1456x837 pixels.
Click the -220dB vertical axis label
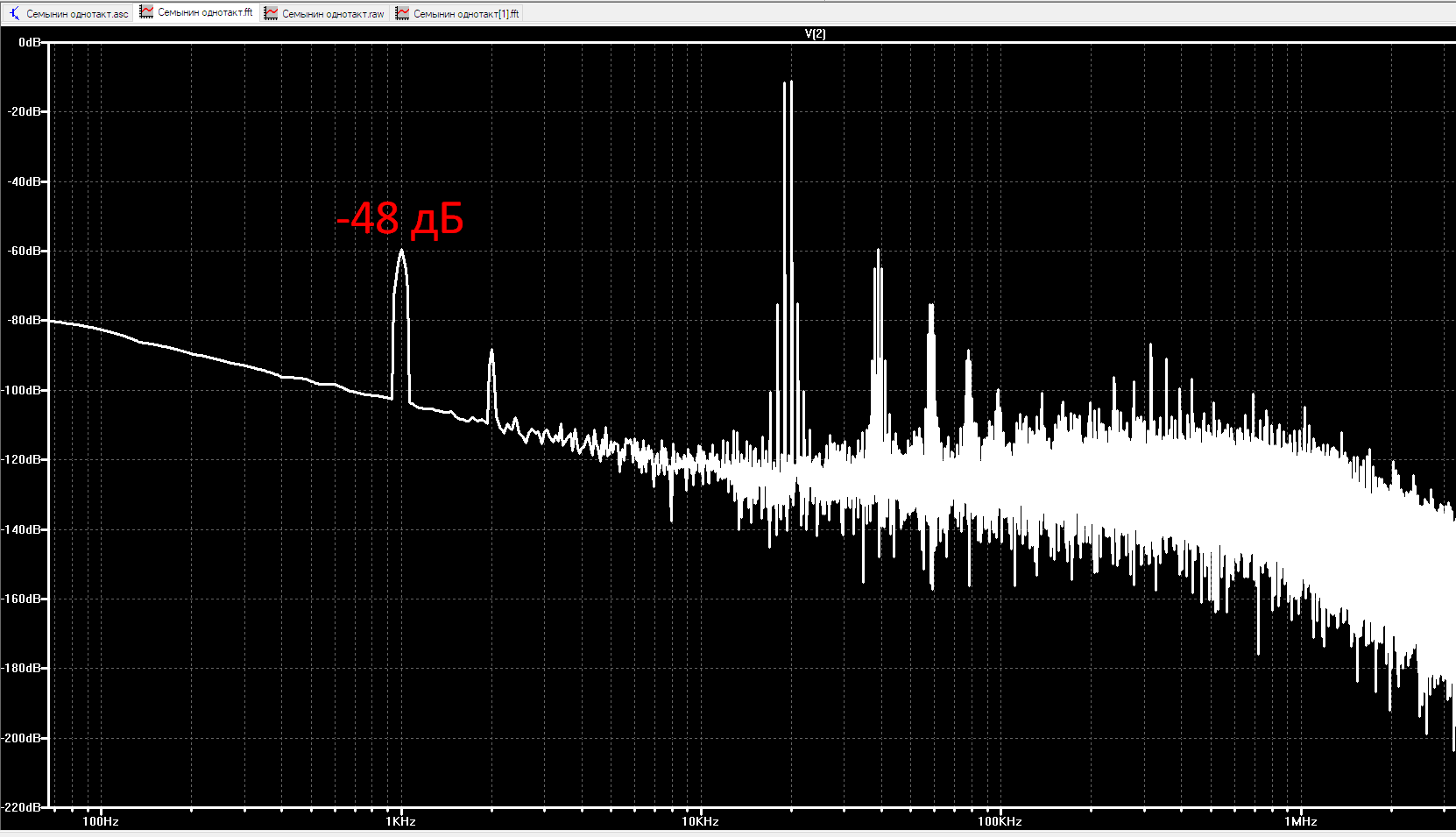pyautogui.click(x=21, y=806)
